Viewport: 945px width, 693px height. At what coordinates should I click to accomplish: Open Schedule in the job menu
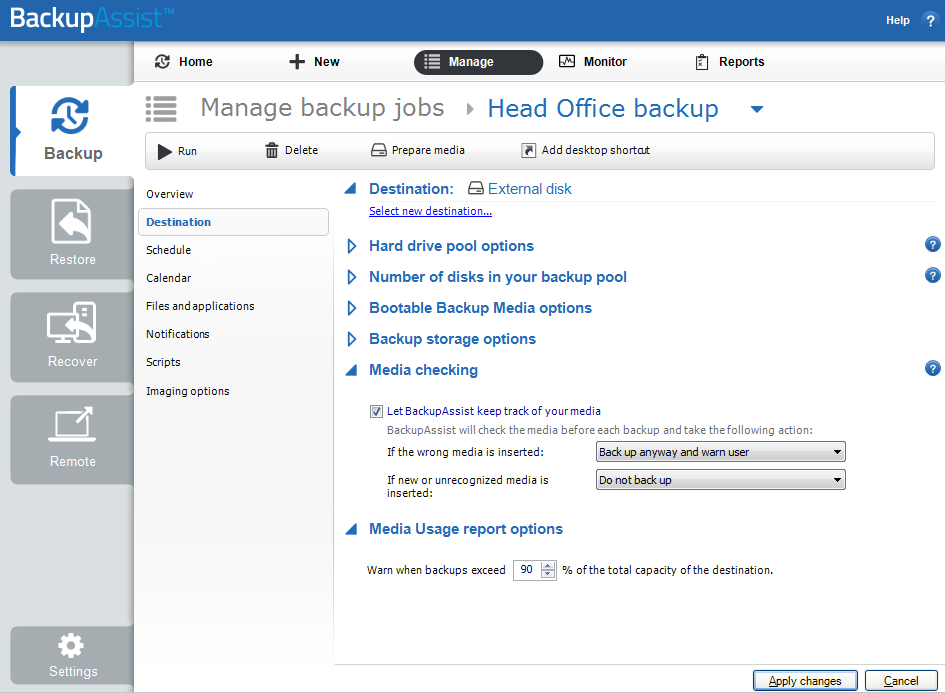coord(168,250)
